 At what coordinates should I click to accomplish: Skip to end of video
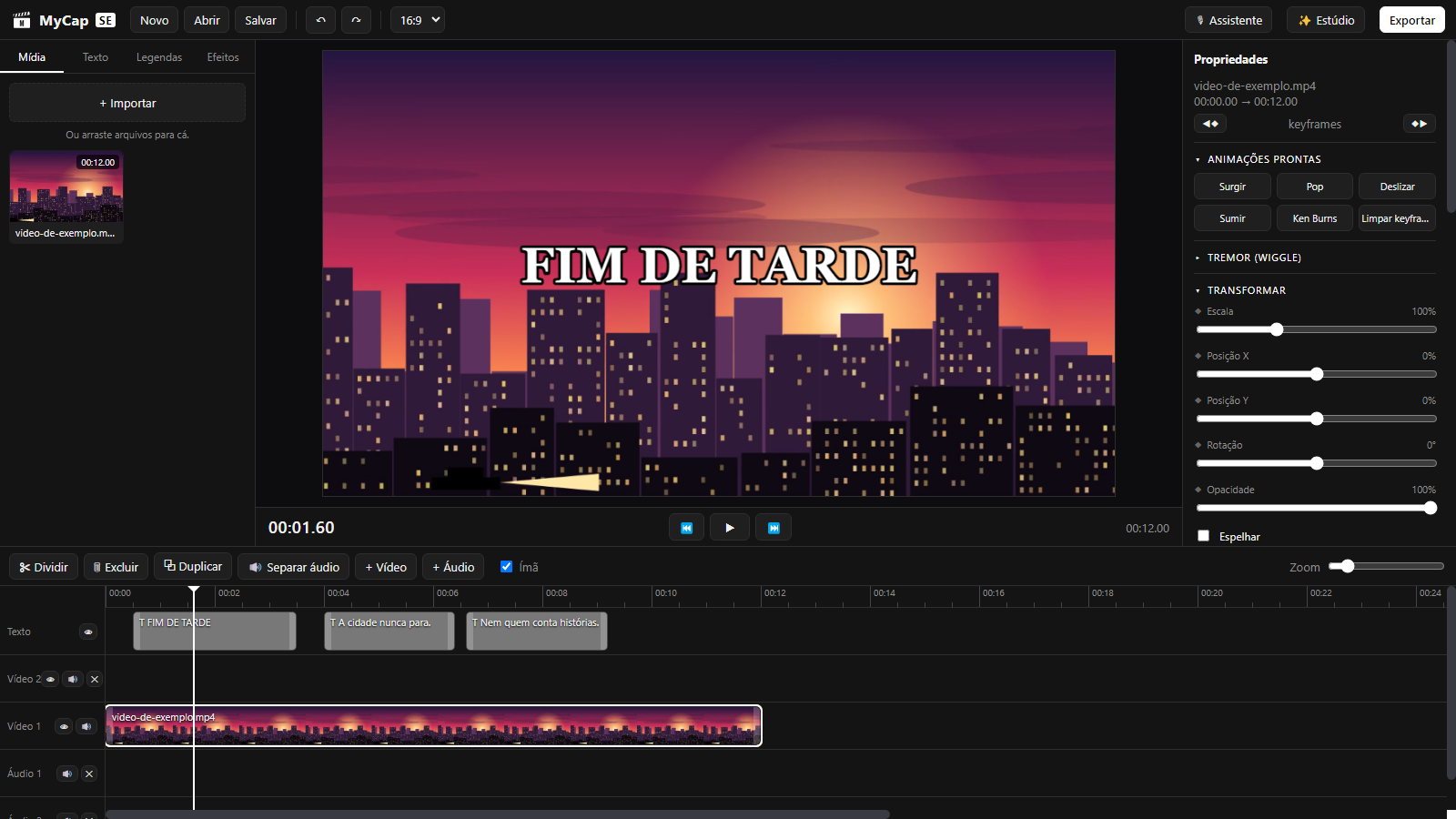773,528
